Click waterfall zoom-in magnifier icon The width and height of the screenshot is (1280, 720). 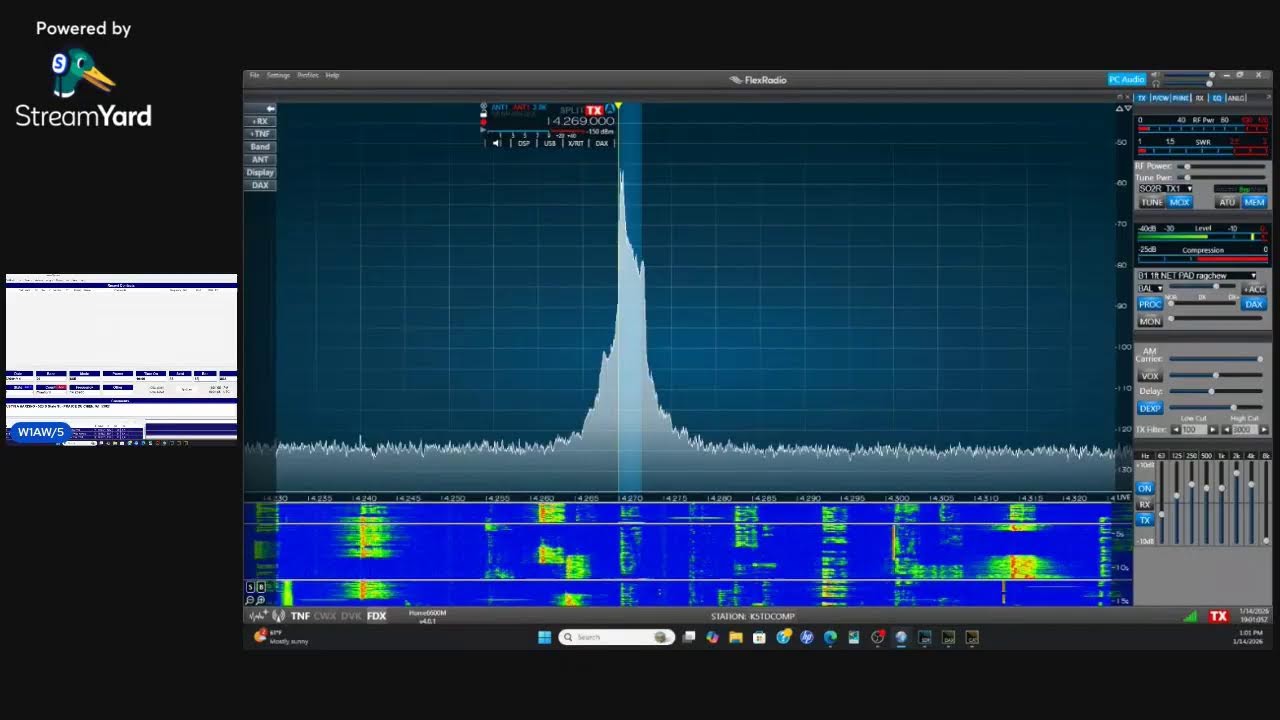(261, 600)
